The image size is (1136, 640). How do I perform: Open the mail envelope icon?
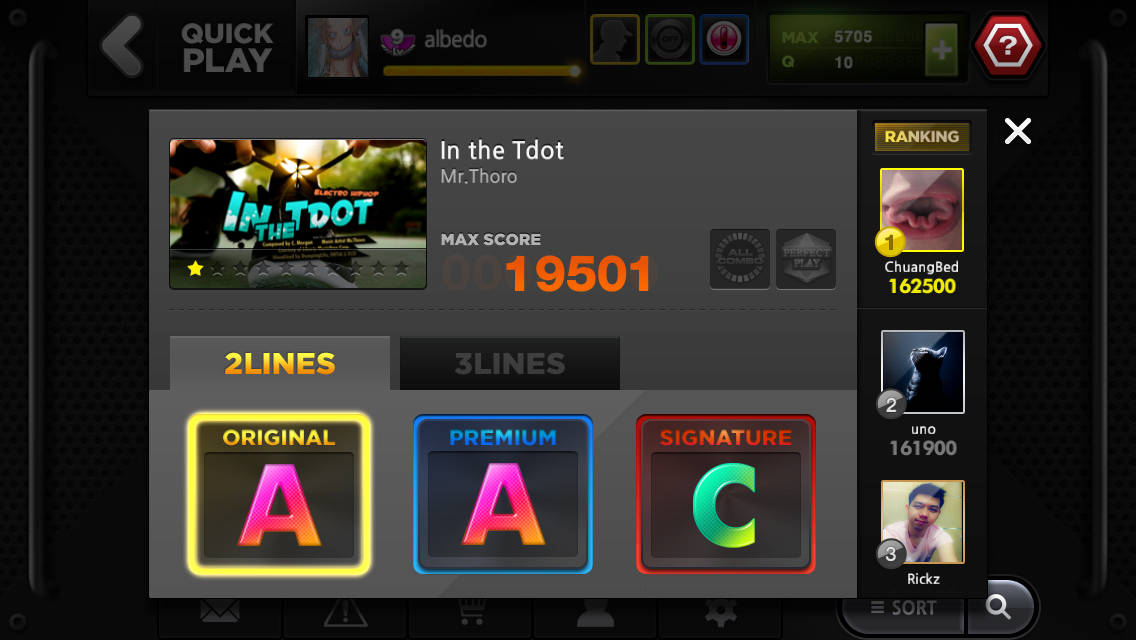click(x=220, y=611)
